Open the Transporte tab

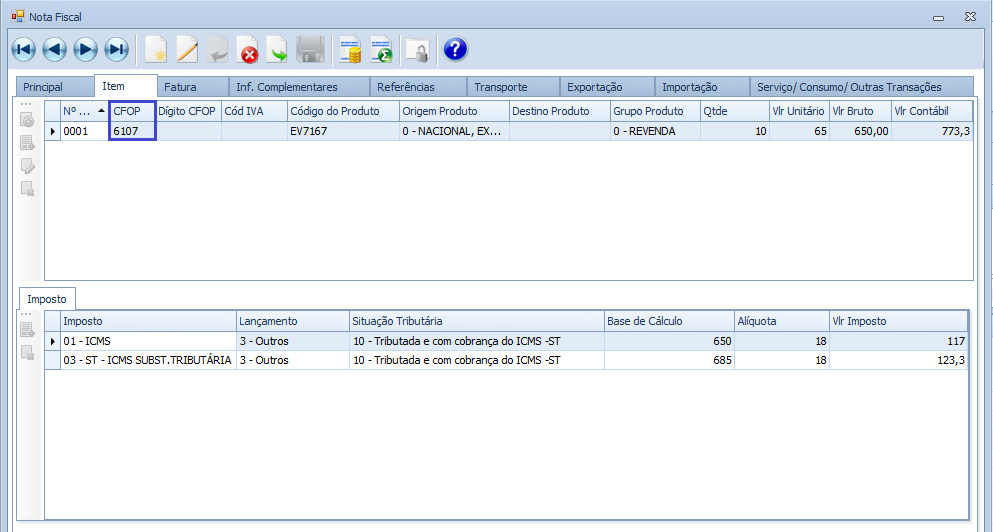(500, 87)
